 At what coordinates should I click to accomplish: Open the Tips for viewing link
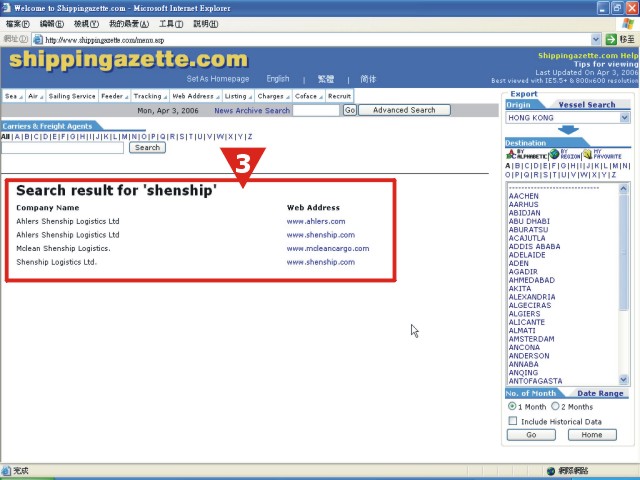click(606, 64)
